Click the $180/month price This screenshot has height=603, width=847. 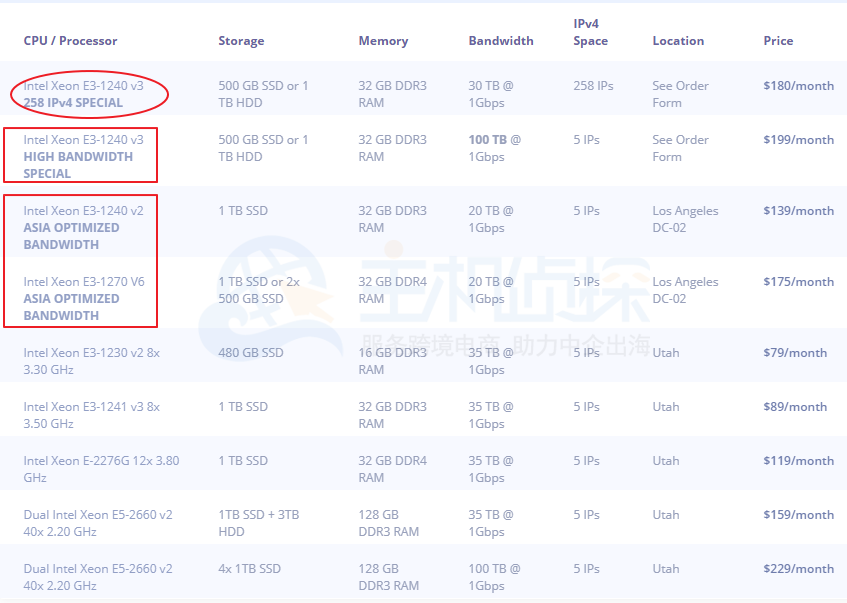click(798, 86)
